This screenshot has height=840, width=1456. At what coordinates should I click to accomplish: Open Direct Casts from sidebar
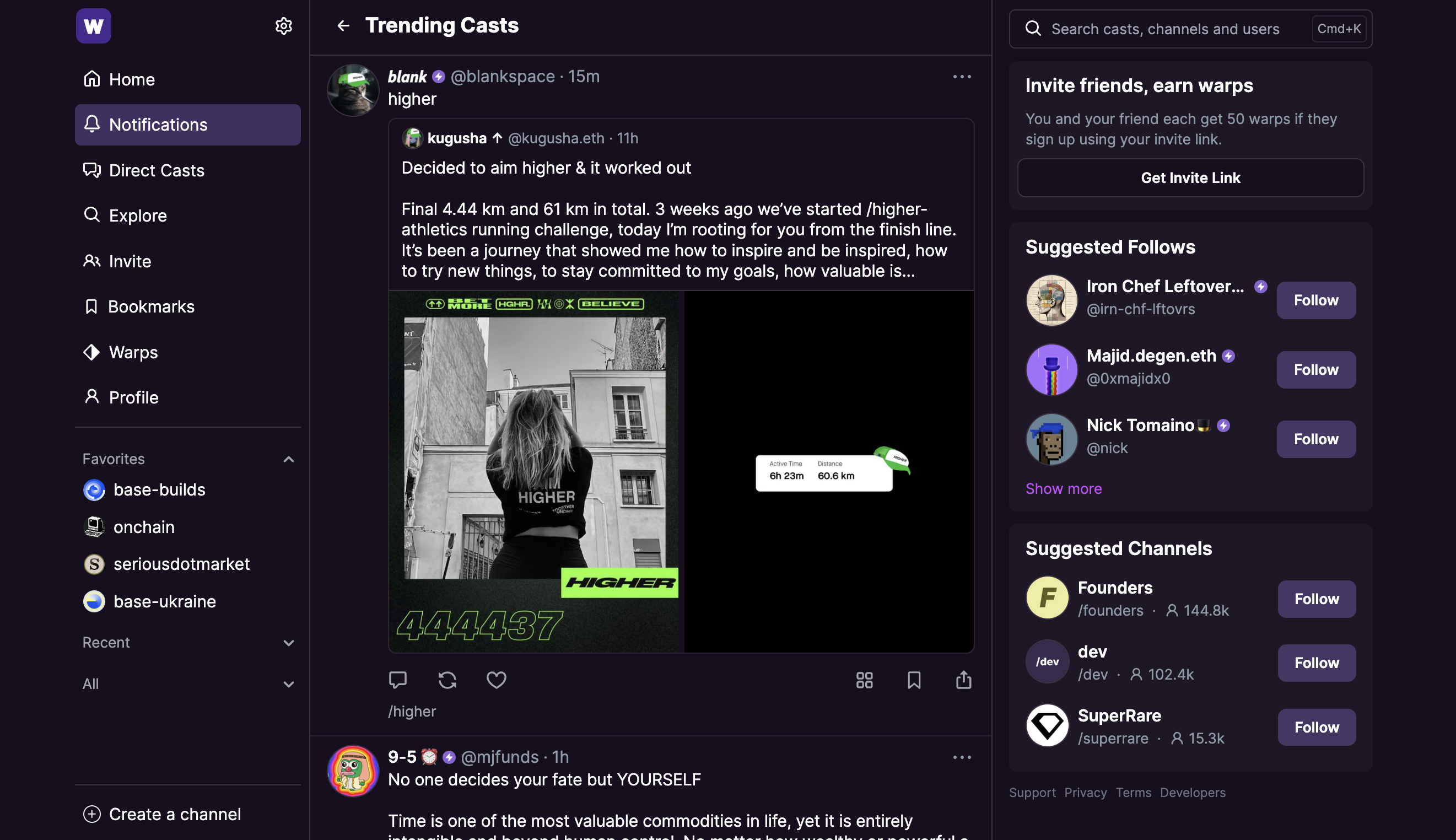(x=157, y=171)
